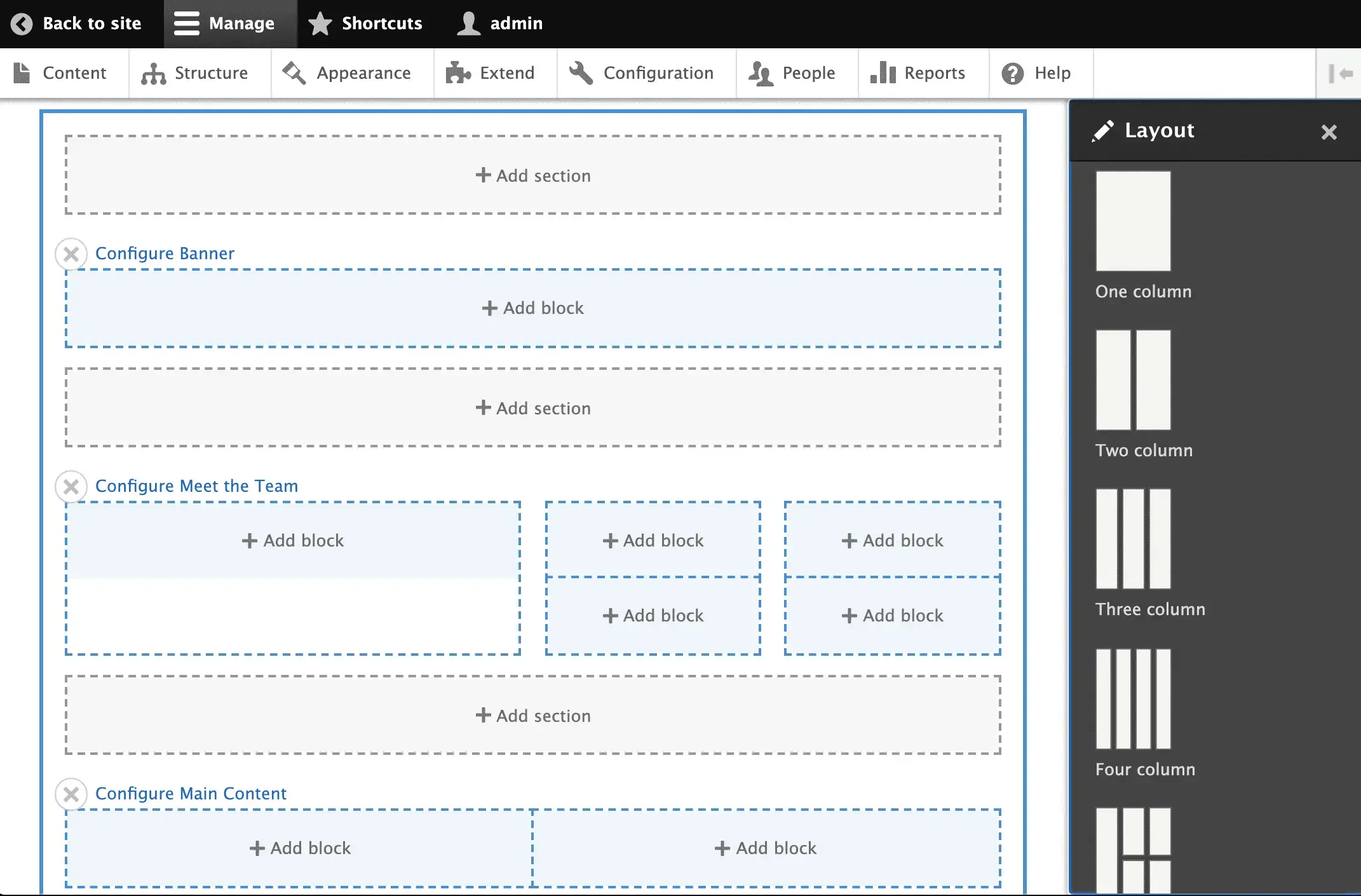Remove the Main Content section
This screenshot has height=896, width=1361.
click(71, 794)
